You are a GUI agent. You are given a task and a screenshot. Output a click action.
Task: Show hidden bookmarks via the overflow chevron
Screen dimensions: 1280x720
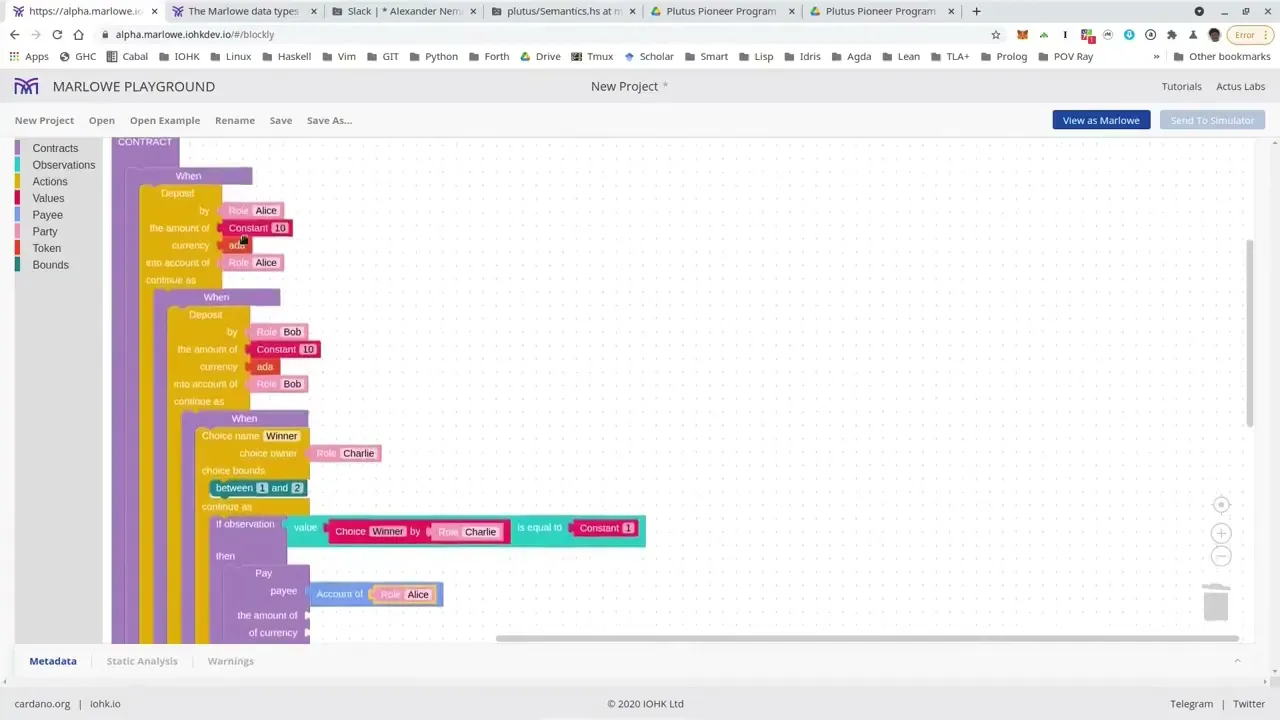point(1157,57)
